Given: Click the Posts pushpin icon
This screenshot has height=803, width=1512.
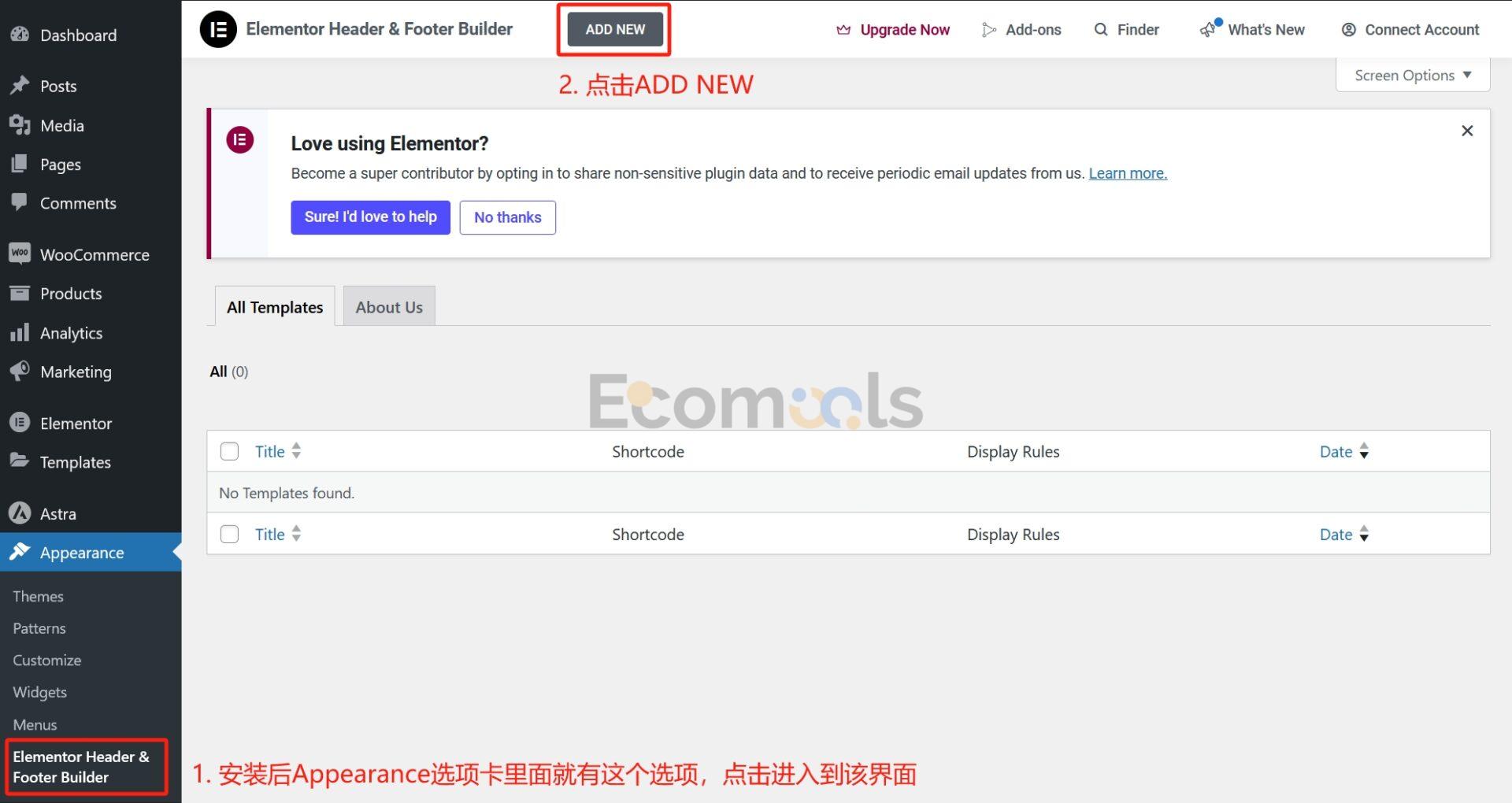Looking at the screenshot, I should [x=20, y=86].
